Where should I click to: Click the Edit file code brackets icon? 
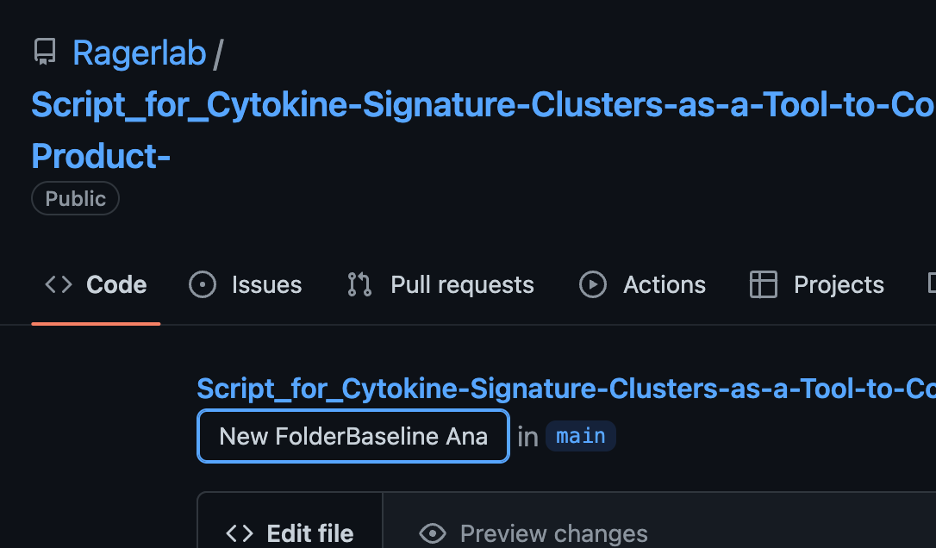click(x=240, y=533)
